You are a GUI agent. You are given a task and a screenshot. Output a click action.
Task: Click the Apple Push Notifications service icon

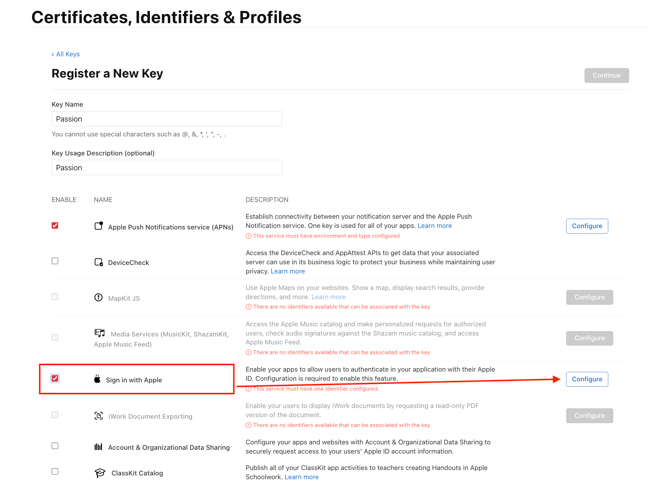(x=98, y=226)
